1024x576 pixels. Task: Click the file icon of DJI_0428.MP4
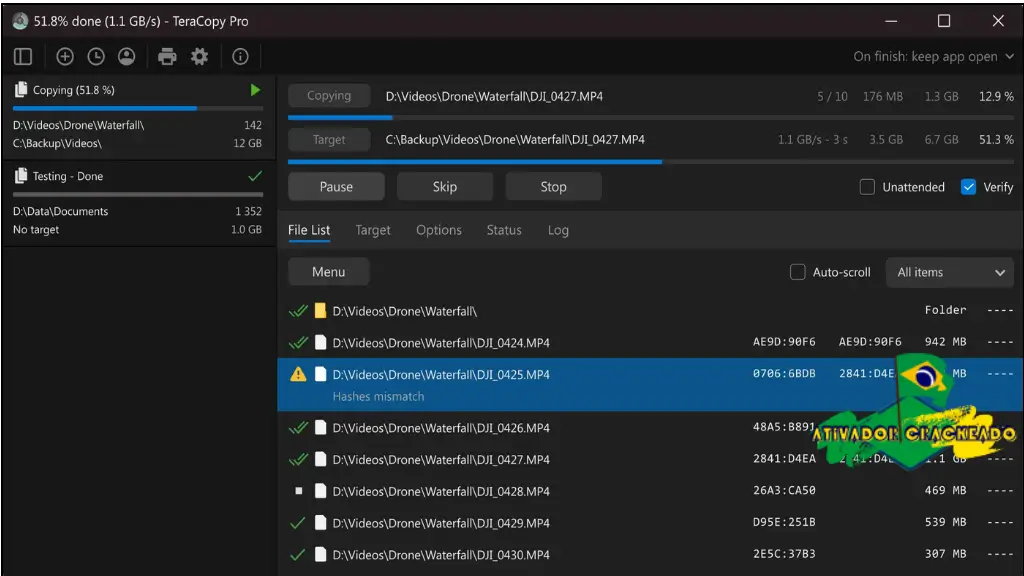point(320,490)
